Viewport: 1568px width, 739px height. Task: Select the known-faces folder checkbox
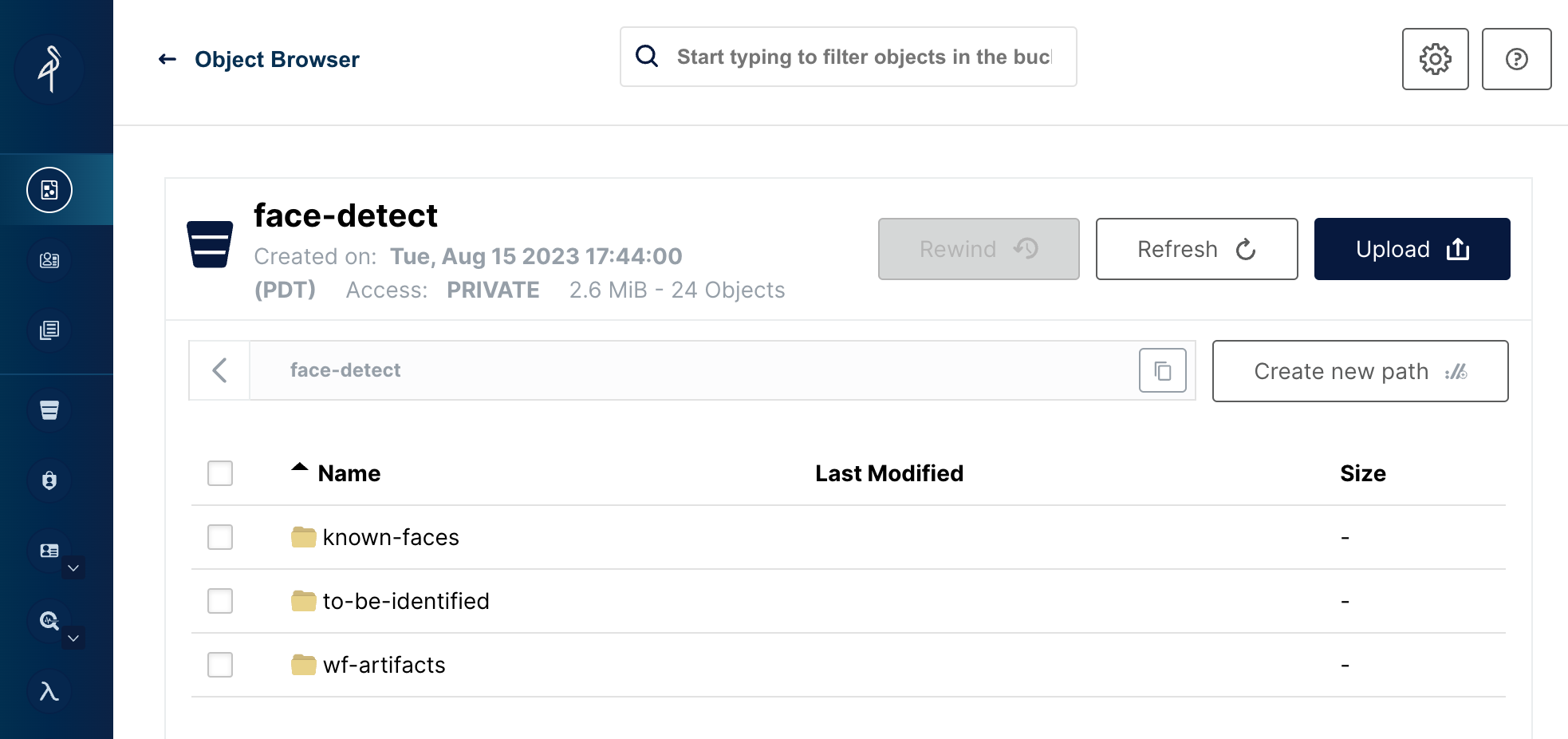tap(220, 537)
